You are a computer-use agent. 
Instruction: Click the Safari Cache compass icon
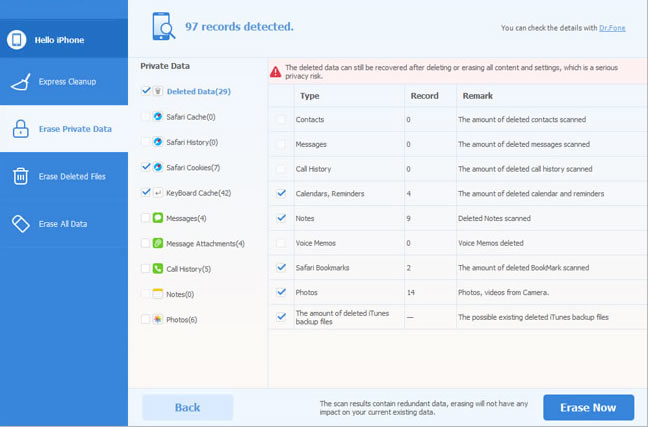(x=158, y=117)
